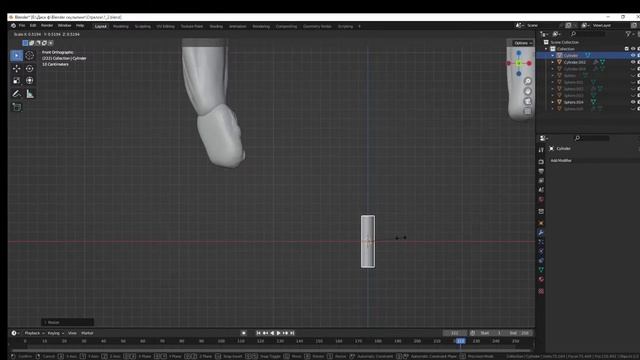Viewport: 640px width, 360px height.
Task: Click the current frame number field
Action: pos(455,333)
